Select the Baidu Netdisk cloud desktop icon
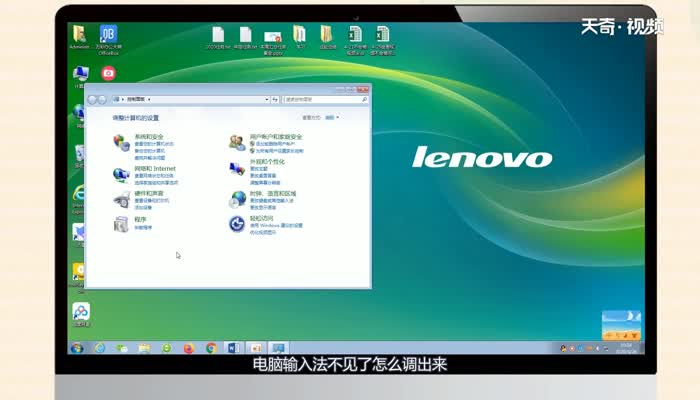The width and height of the screenshot is (700, 400). tap(81, 314)
